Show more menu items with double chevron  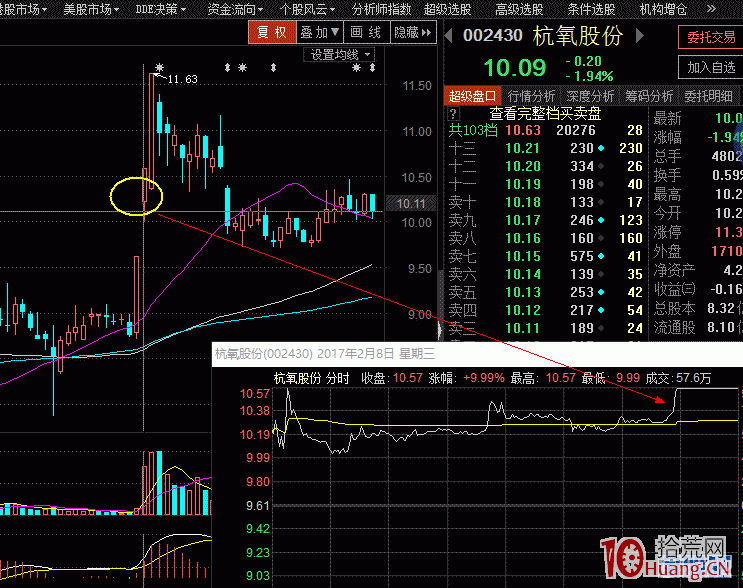click(711, 9)
